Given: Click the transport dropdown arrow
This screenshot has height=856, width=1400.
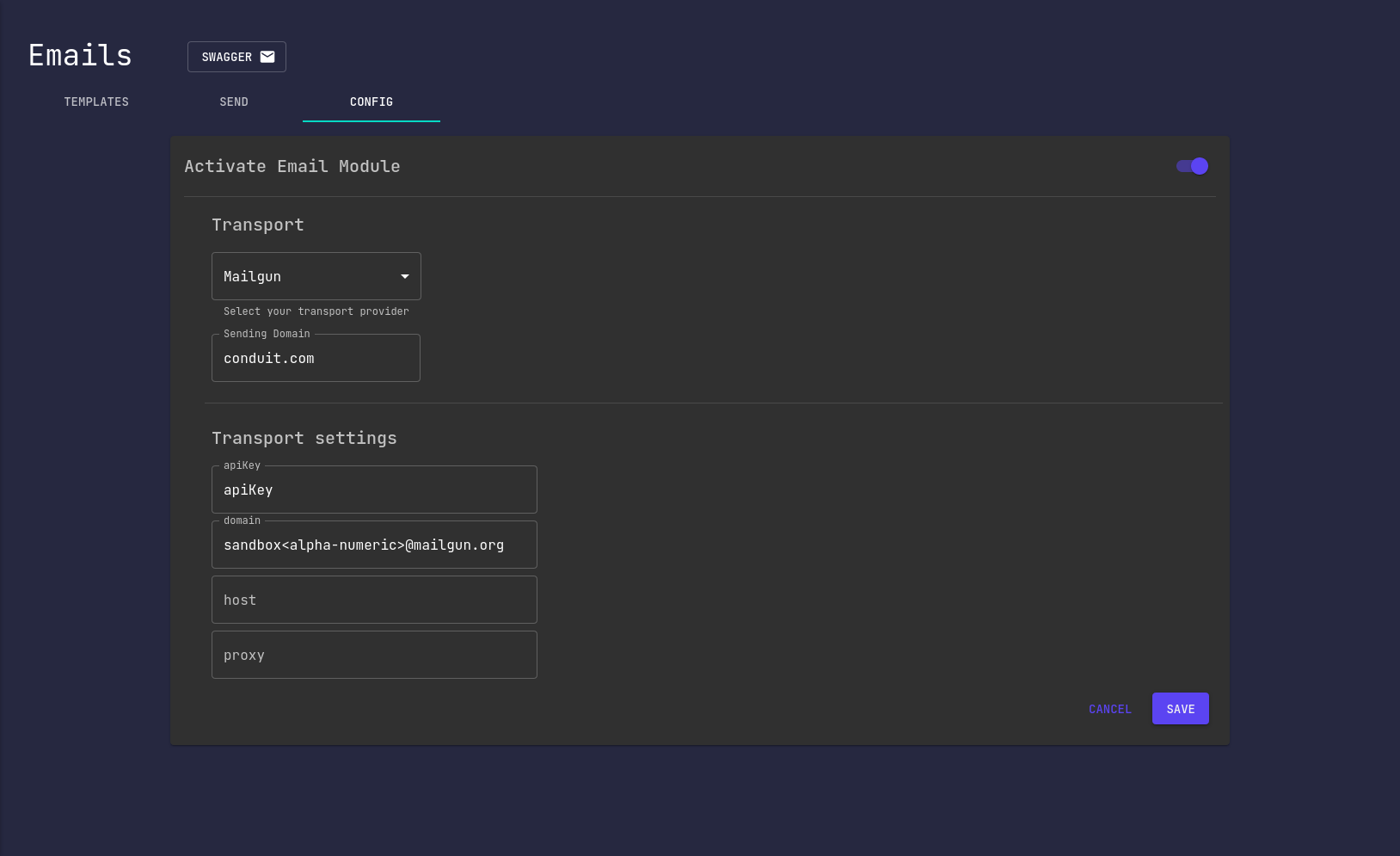Looking at the screenshot, I should (x=404, y=276).
